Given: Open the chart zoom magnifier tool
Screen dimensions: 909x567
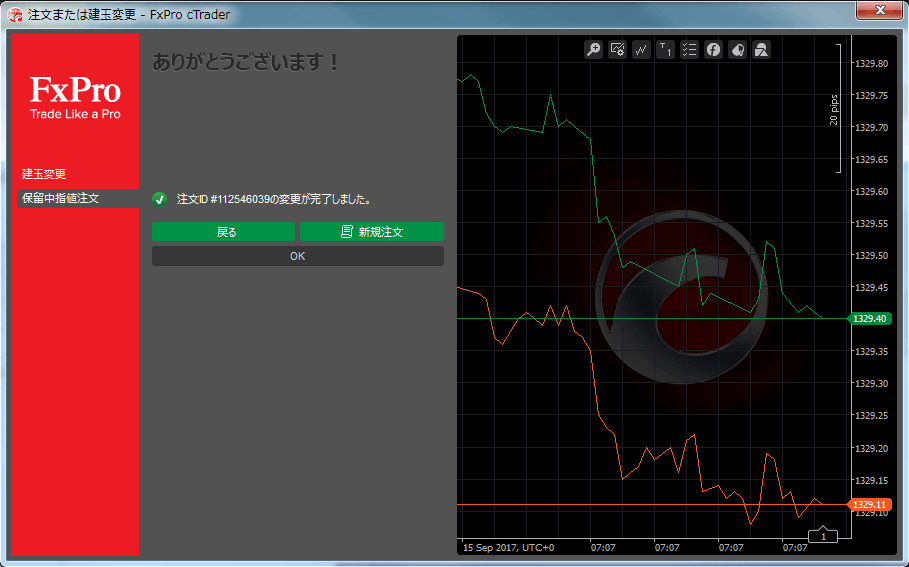Looking at the screenshot, I should (x=594, y=50).
